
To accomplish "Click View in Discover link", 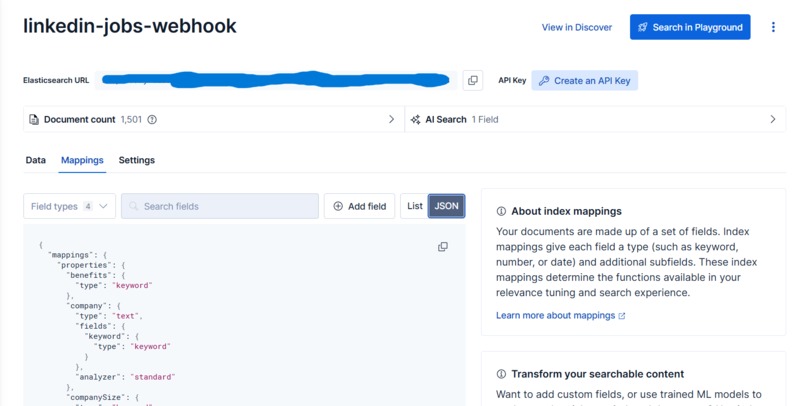I will (577, 27).
